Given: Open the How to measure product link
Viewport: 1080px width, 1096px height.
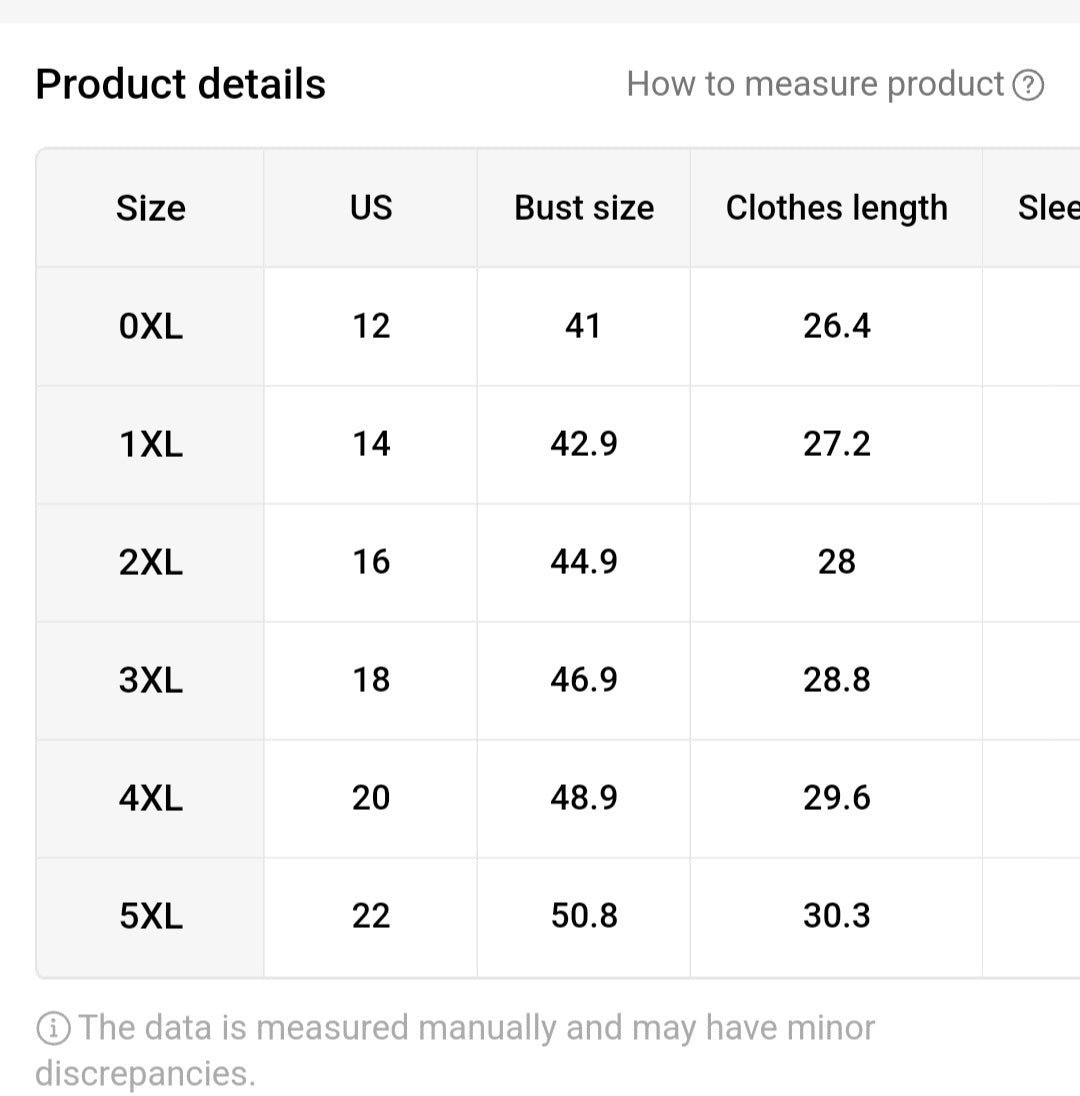Looking at the screenshot, I should (x=814, y=85).
